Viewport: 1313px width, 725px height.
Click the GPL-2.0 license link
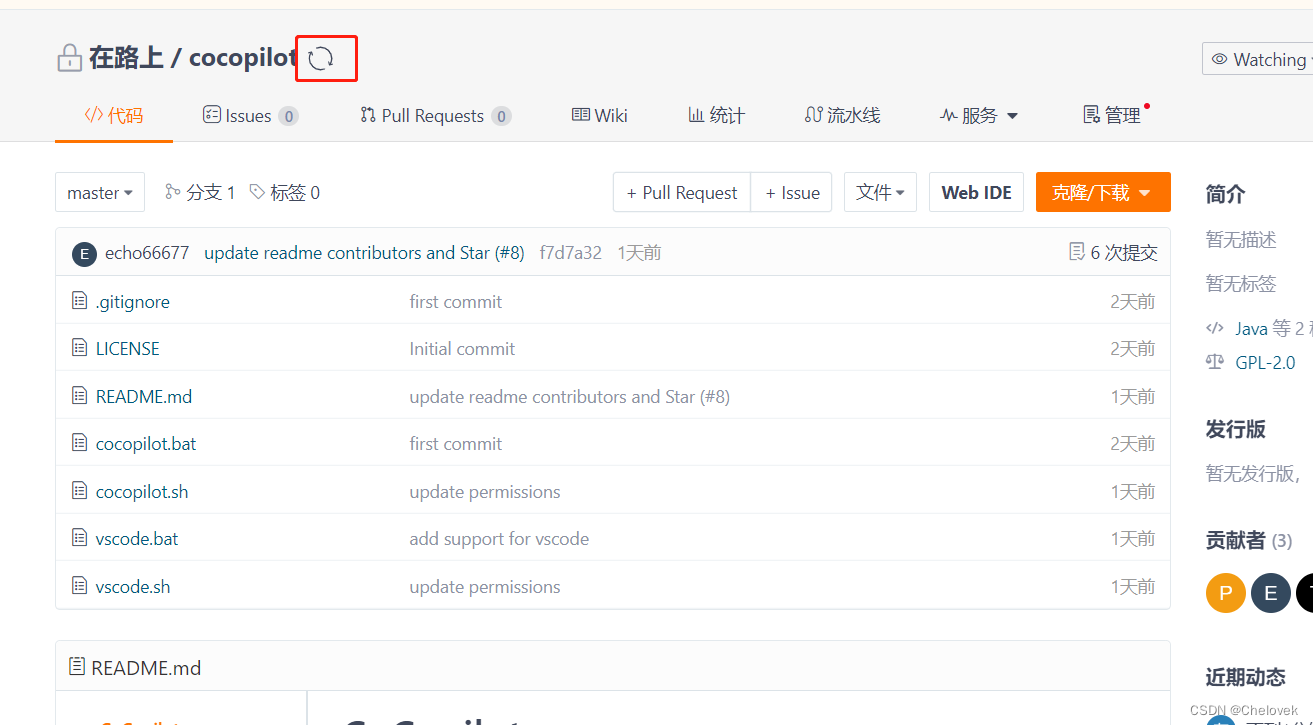[x=1265, y=363]
